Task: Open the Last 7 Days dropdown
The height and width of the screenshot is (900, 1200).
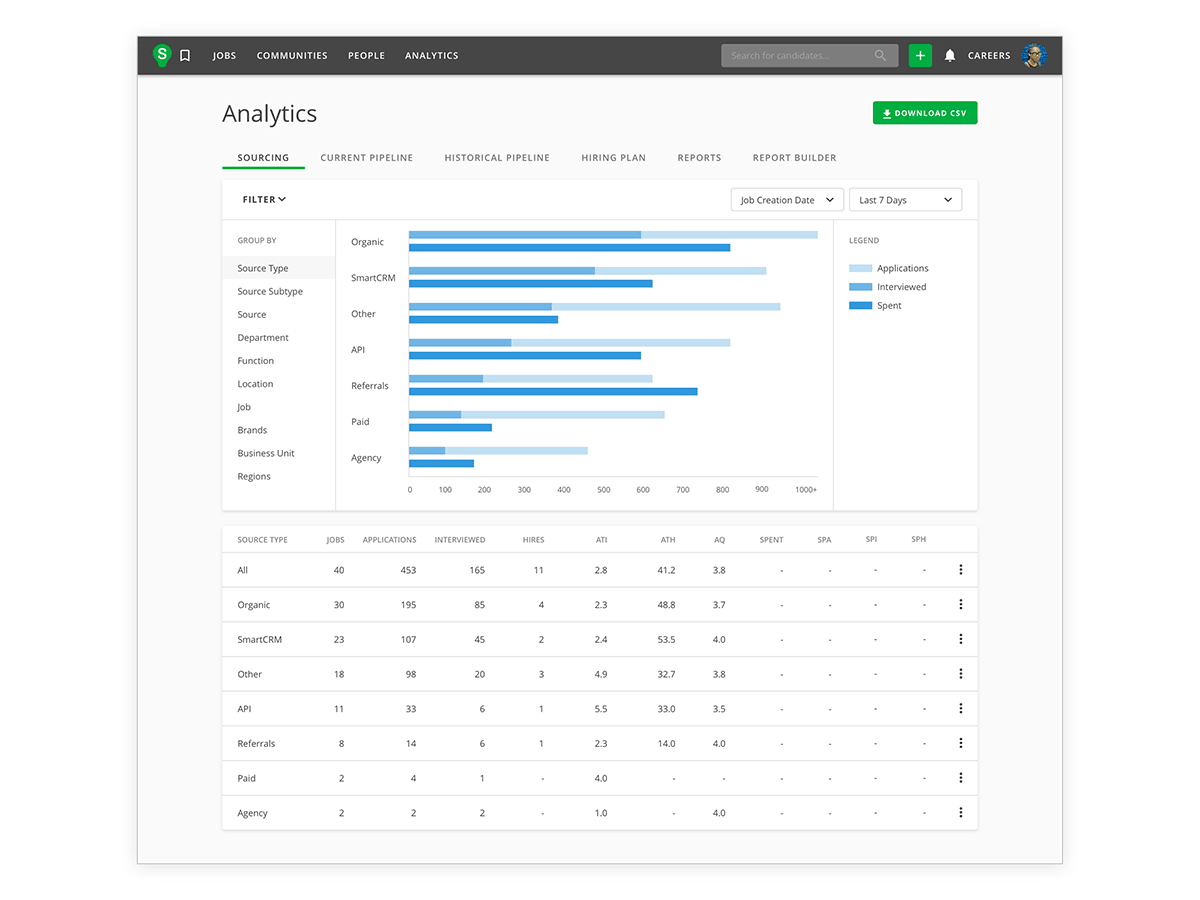Action: tap(905, 200)
